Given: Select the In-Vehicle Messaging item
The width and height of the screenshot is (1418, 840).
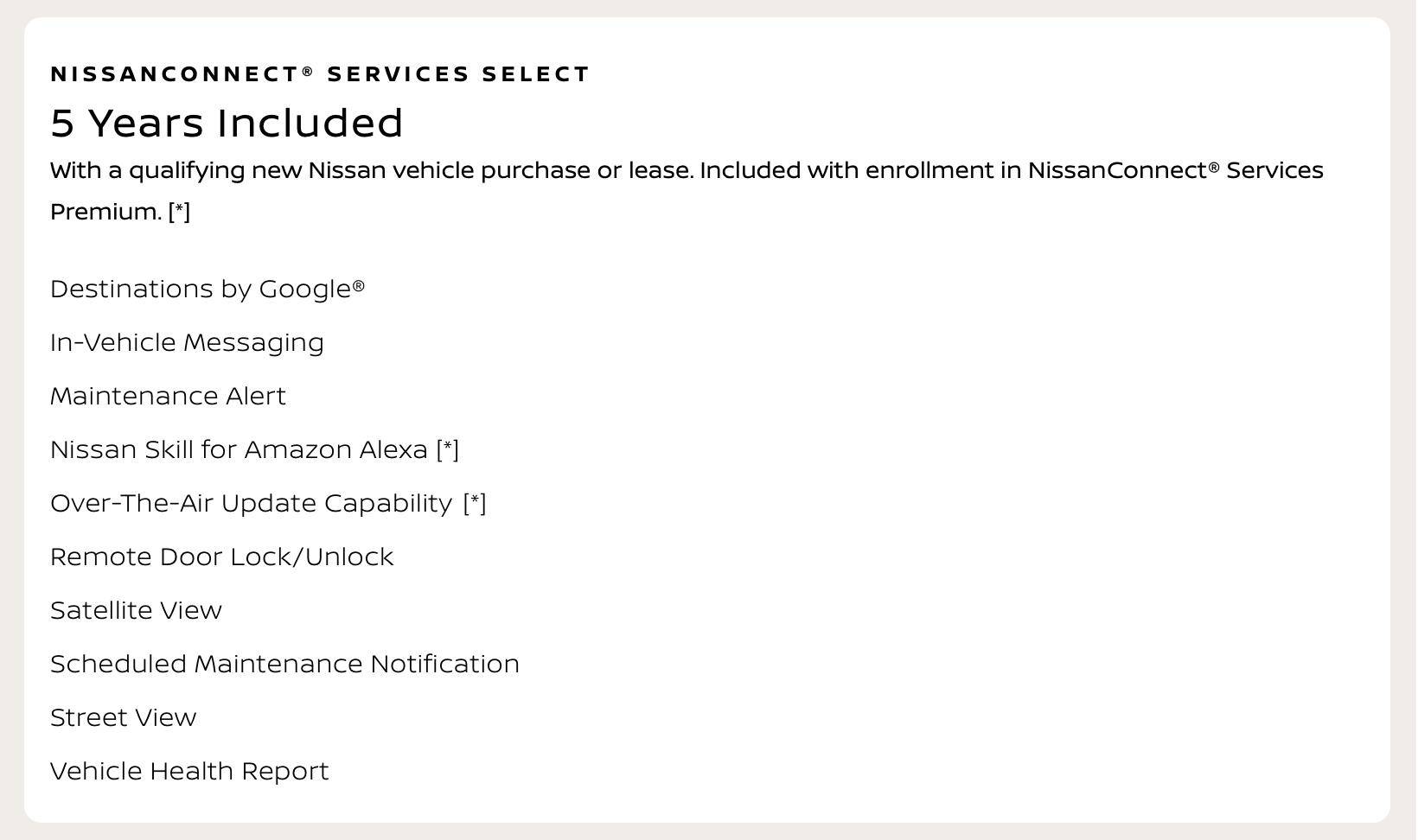Looking at the screenshot, I should tap(187, 343).
